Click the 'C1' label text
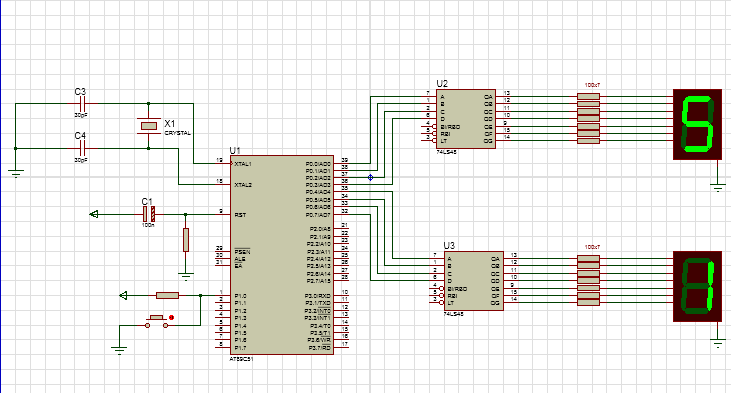 tap(147, 201)
